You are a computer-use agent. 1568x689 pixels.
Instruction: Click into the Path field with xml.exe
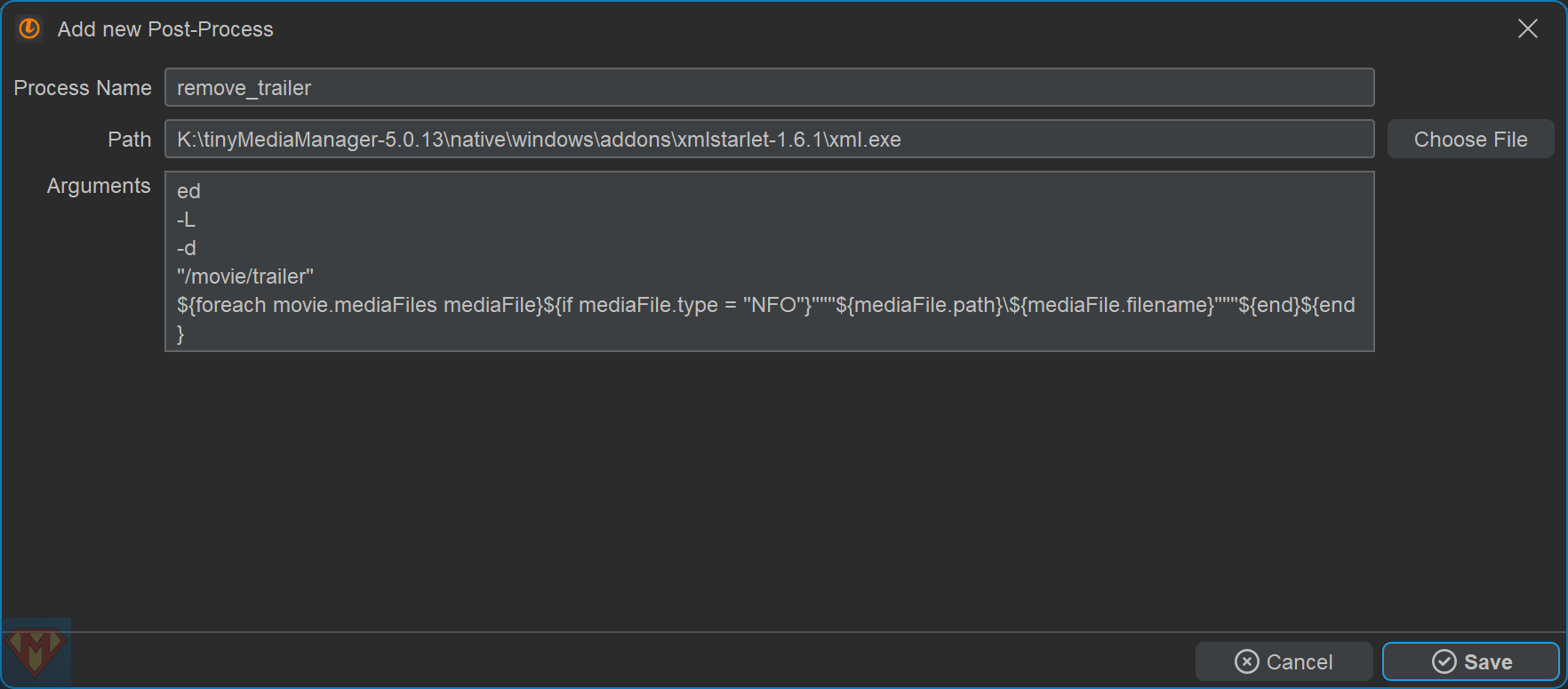click(x=769, y=139)
